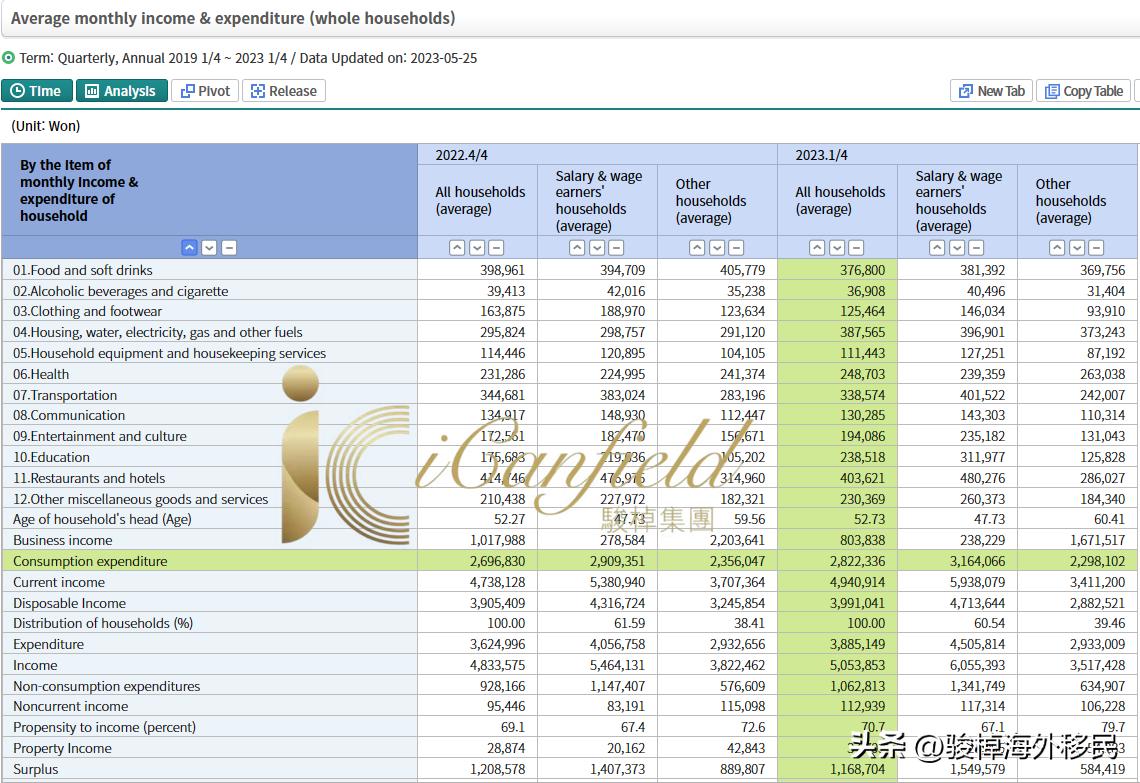
Task: Open table in New Tab
Action: 991,91
